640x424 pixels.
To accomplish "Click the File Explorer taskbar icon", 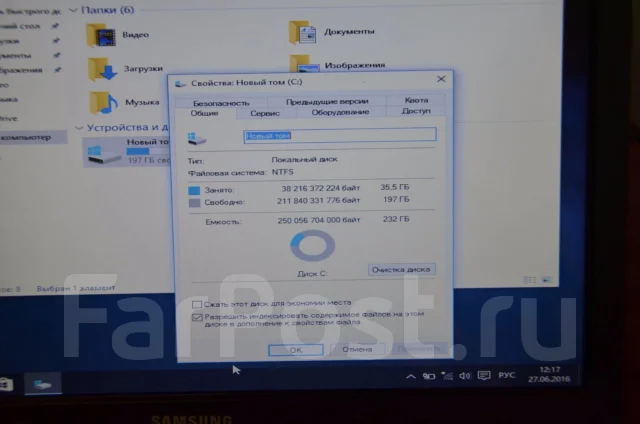I will click(43, 384).
